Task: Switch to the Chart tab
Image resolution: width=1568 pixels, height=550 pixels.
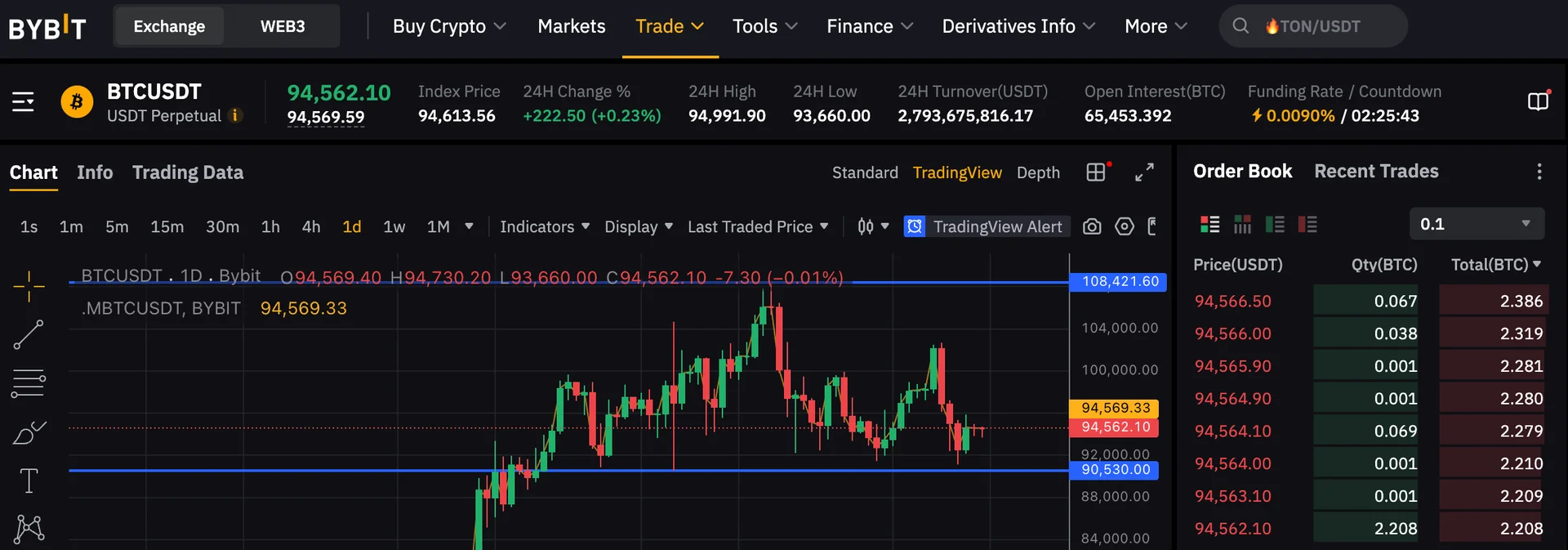Action: [33, 172]
